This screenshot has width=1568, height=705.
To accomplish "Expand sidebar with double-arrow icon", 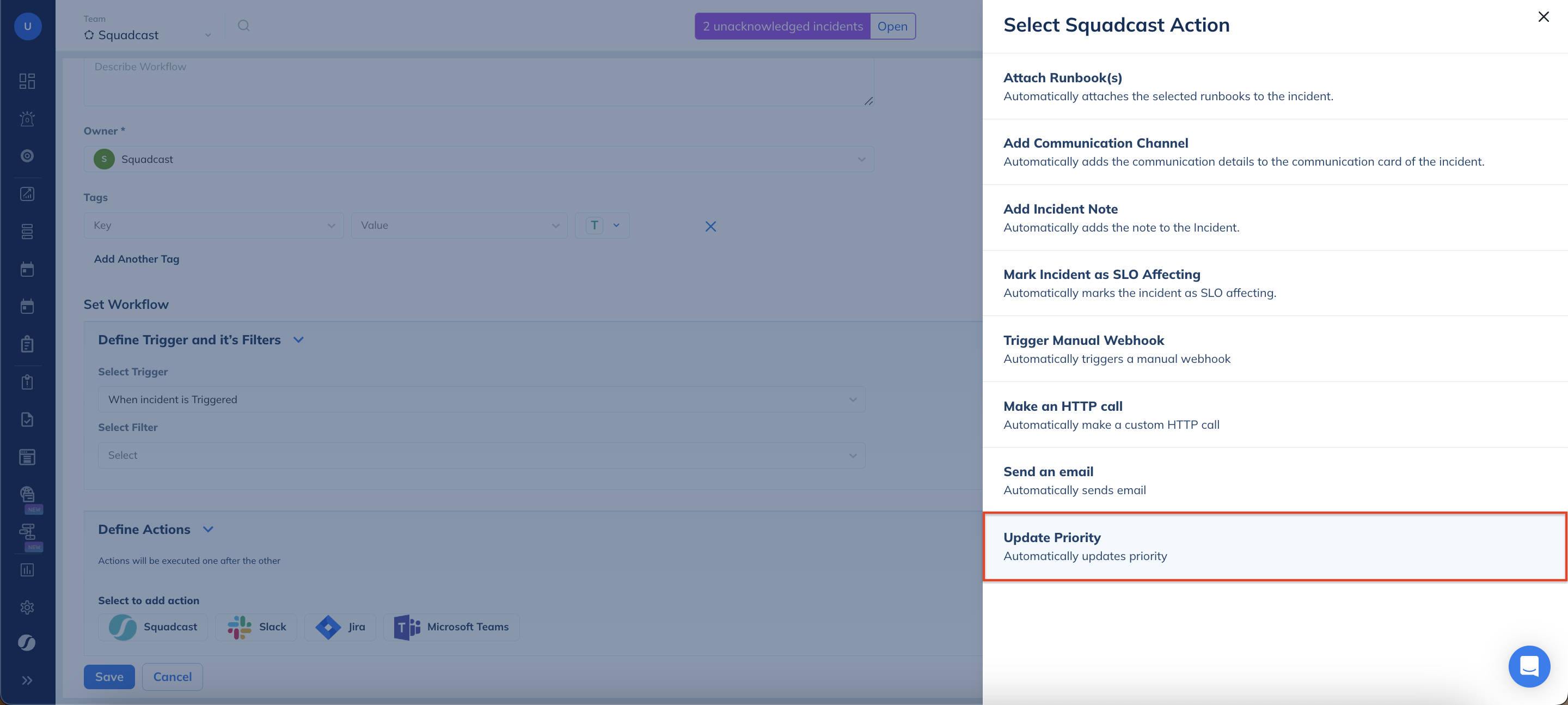I will click(x=27, y=680).
